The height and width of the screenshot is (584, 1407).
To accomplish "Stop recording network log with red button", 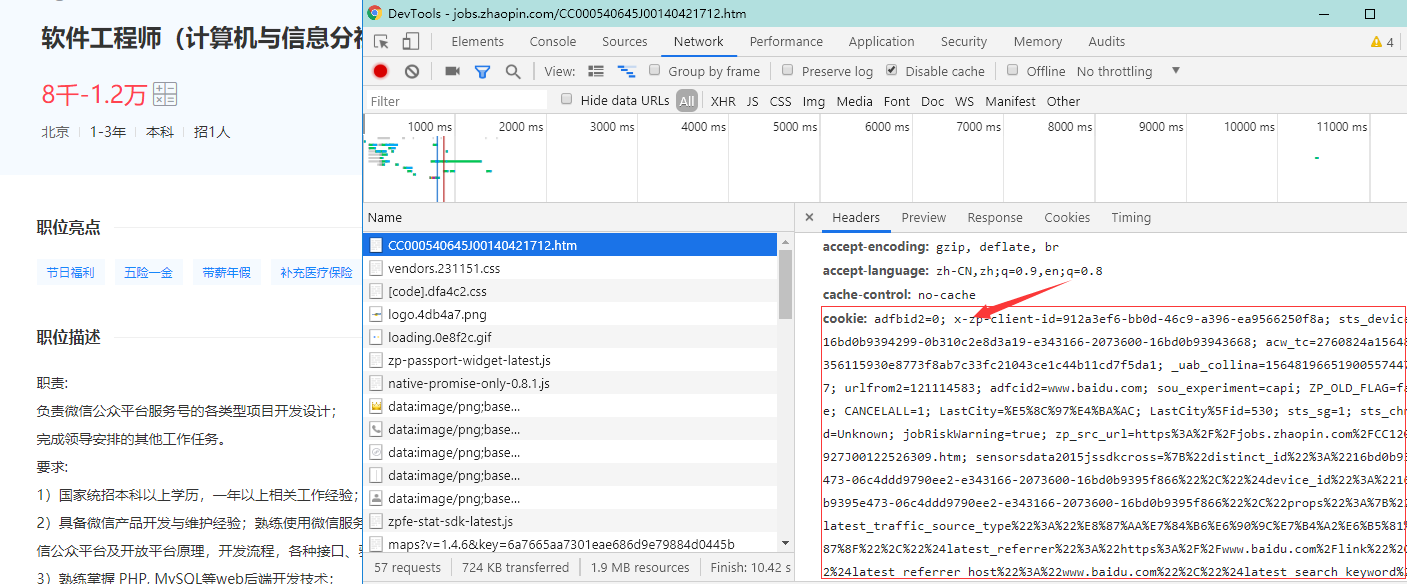I will (x=380, y=71).
